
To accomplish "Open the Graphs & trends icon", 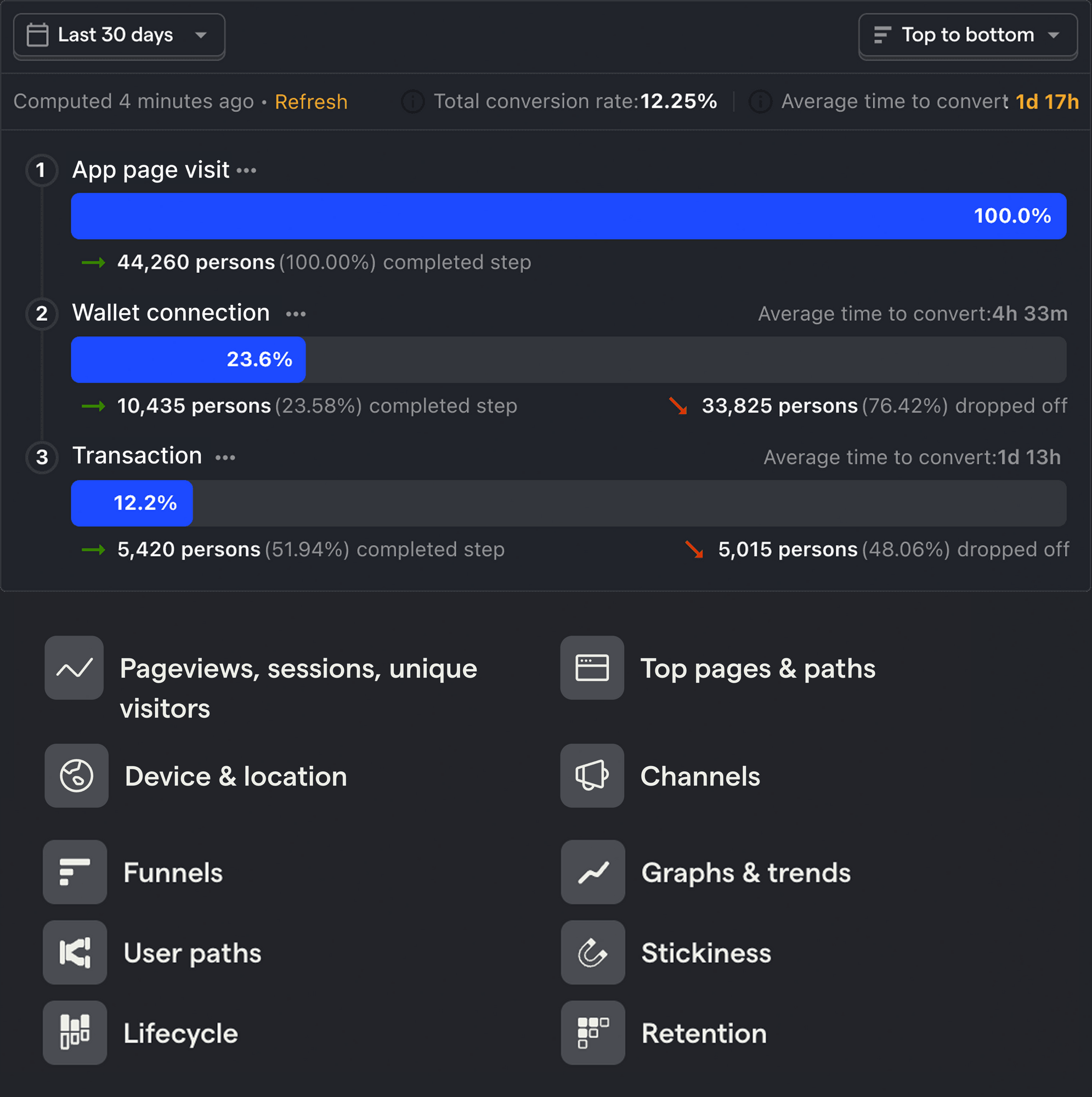I will (592, 872).
